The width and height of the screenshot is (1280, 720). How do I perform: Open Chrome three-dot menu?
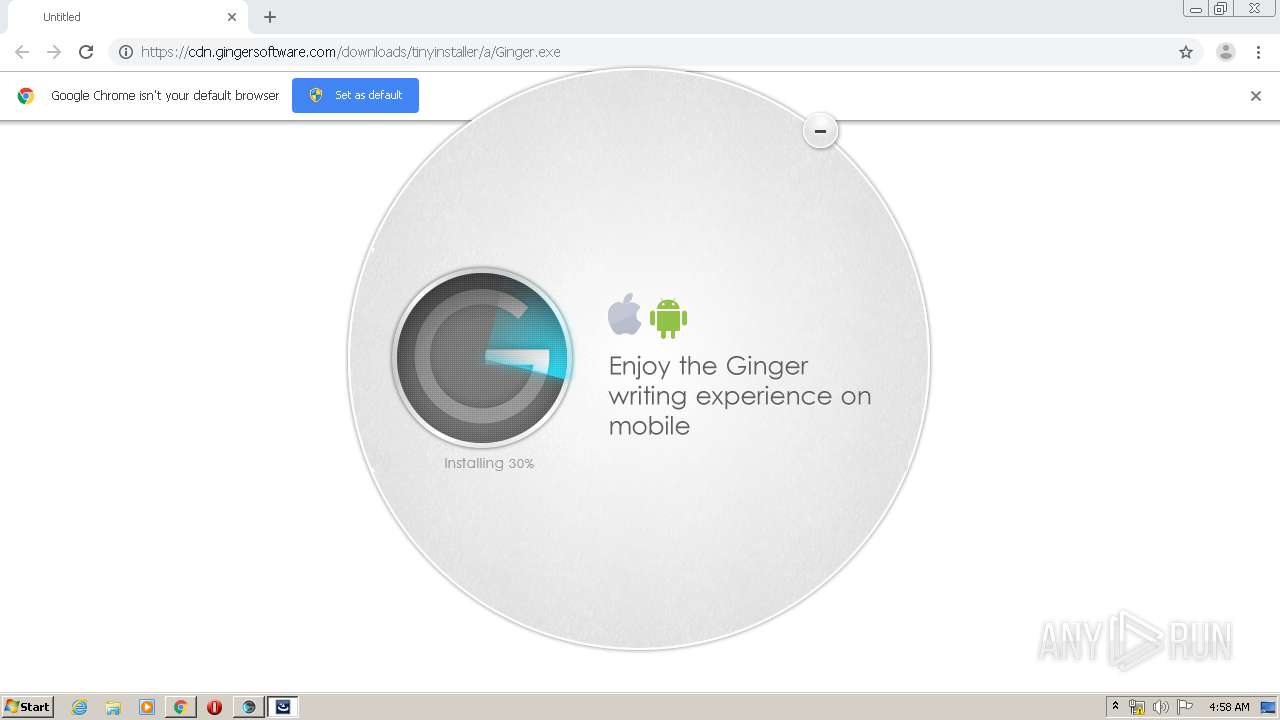point(1258,52)
